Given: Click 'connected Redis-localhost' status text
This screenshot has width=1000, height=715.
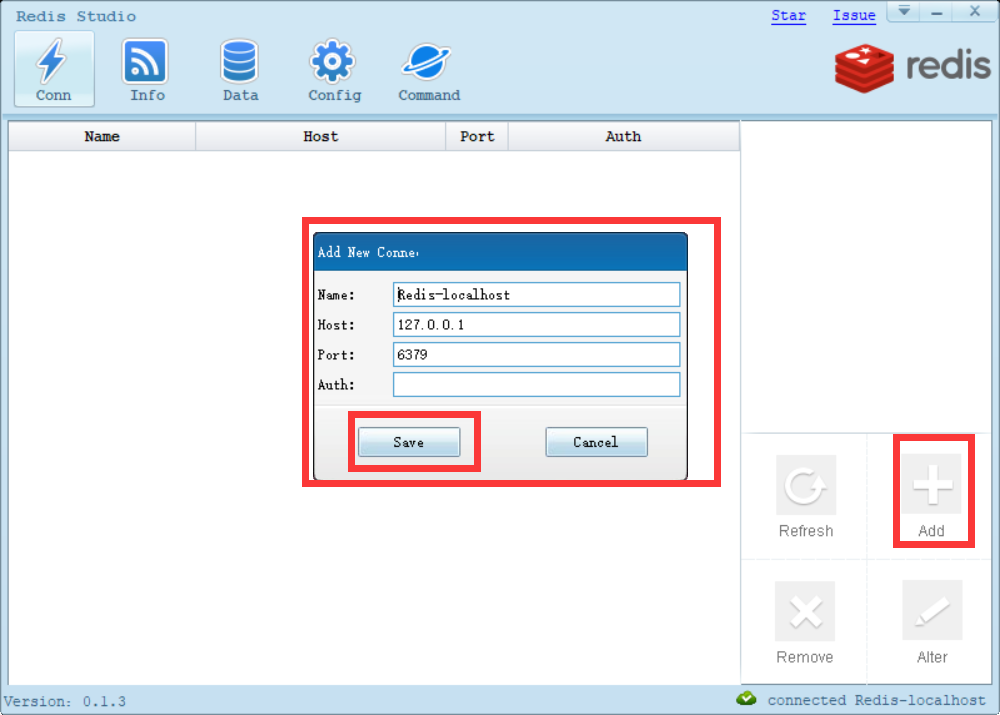Looking at the screenshot, I should [876, 700].
